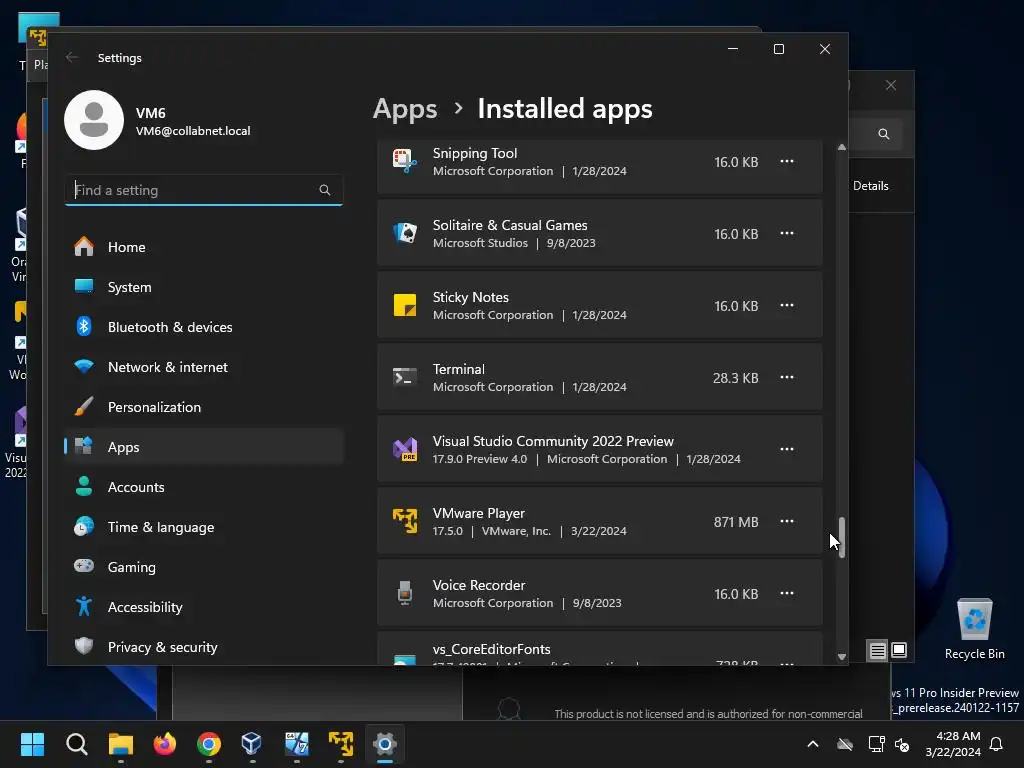Click the Visual Studio Preview icon

(405, 449)
